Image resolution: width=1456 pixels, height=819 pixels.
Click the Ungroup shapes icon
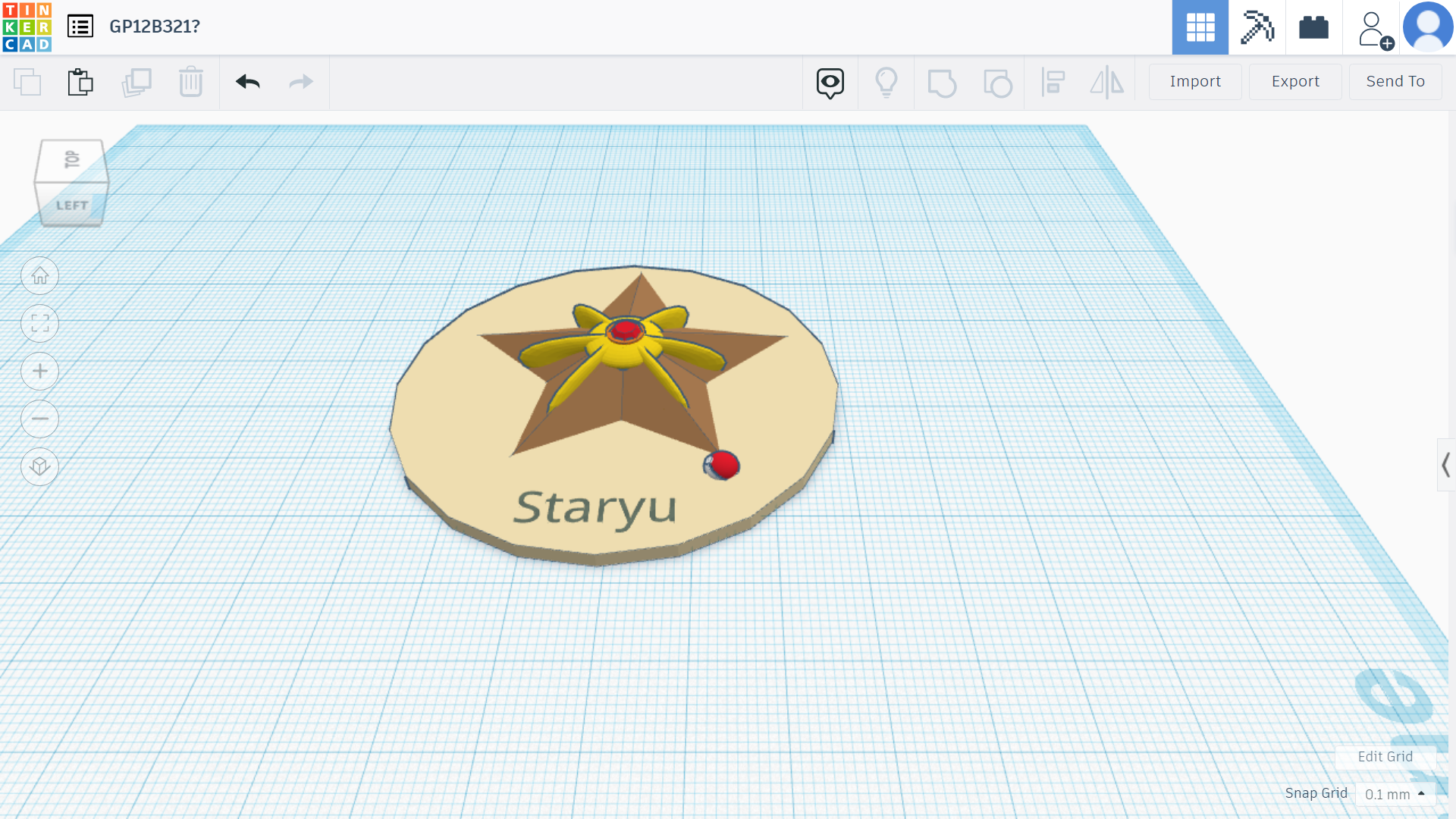tap(998, 83)
